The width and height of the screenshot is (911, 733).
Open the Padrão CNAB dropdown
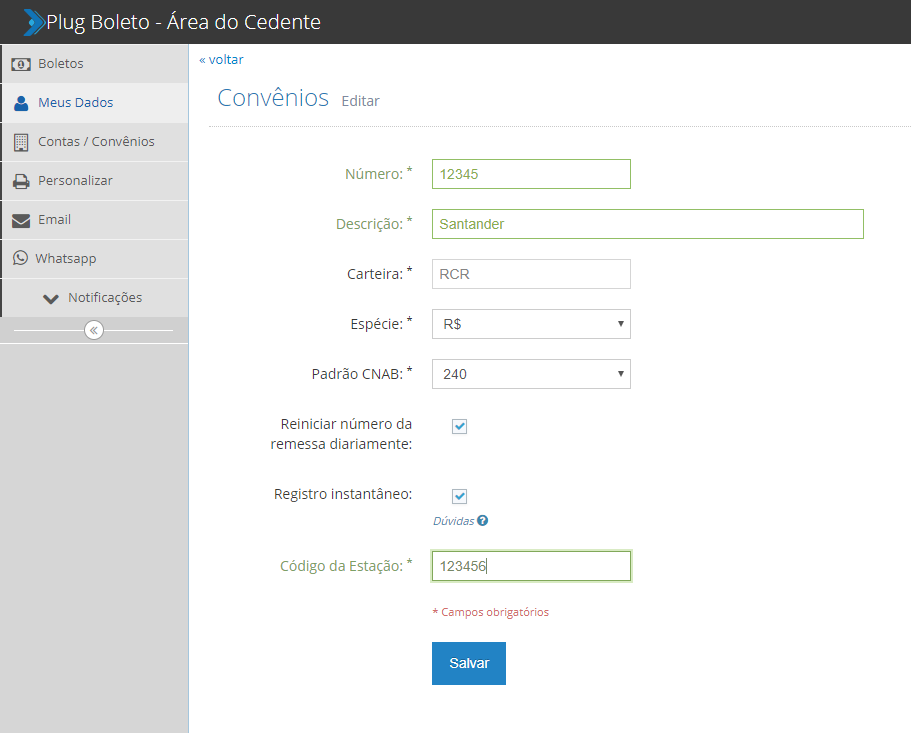[x=531, y=374]
